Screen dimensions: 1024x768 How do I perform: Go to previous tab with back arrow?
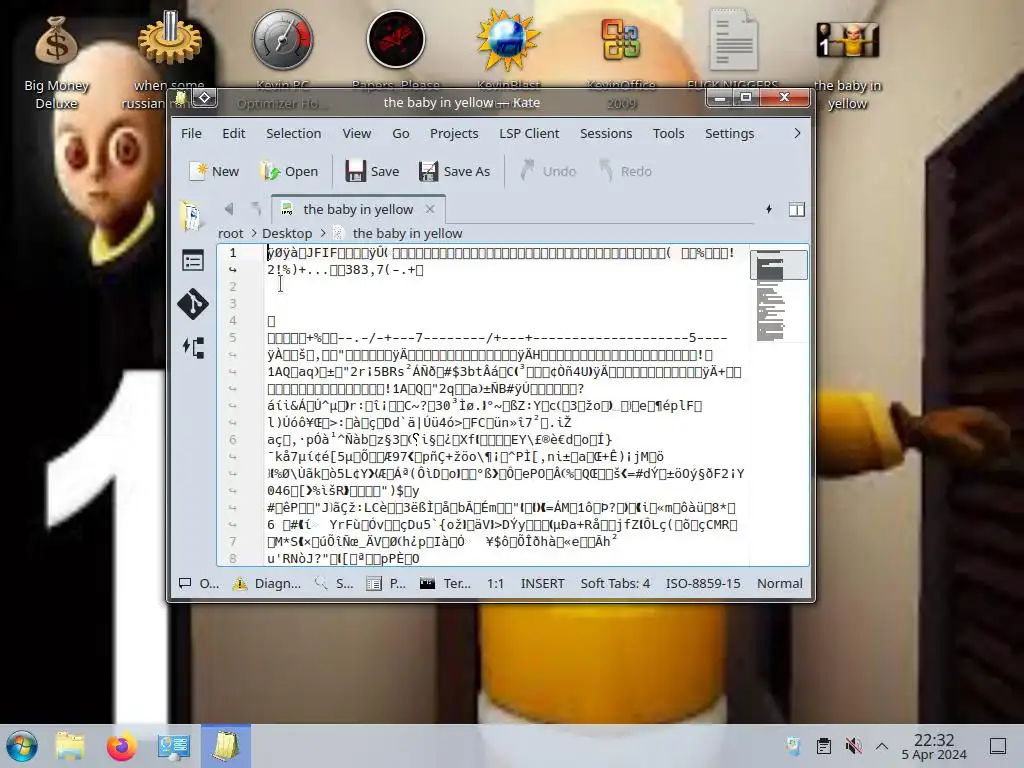pos(229,209)
